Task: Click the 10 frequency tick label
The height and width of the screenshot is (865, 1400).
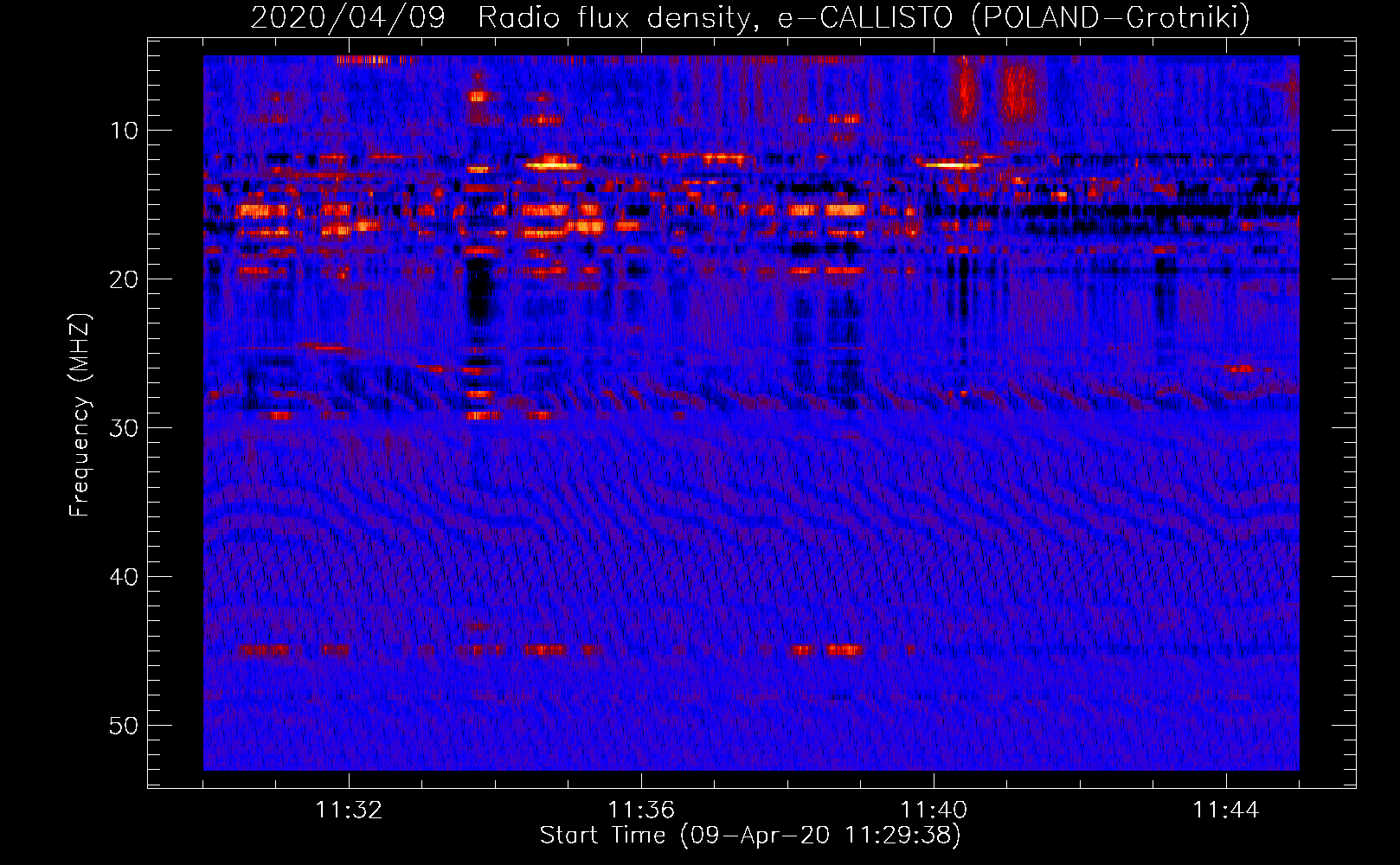Action: click(124, 131)
